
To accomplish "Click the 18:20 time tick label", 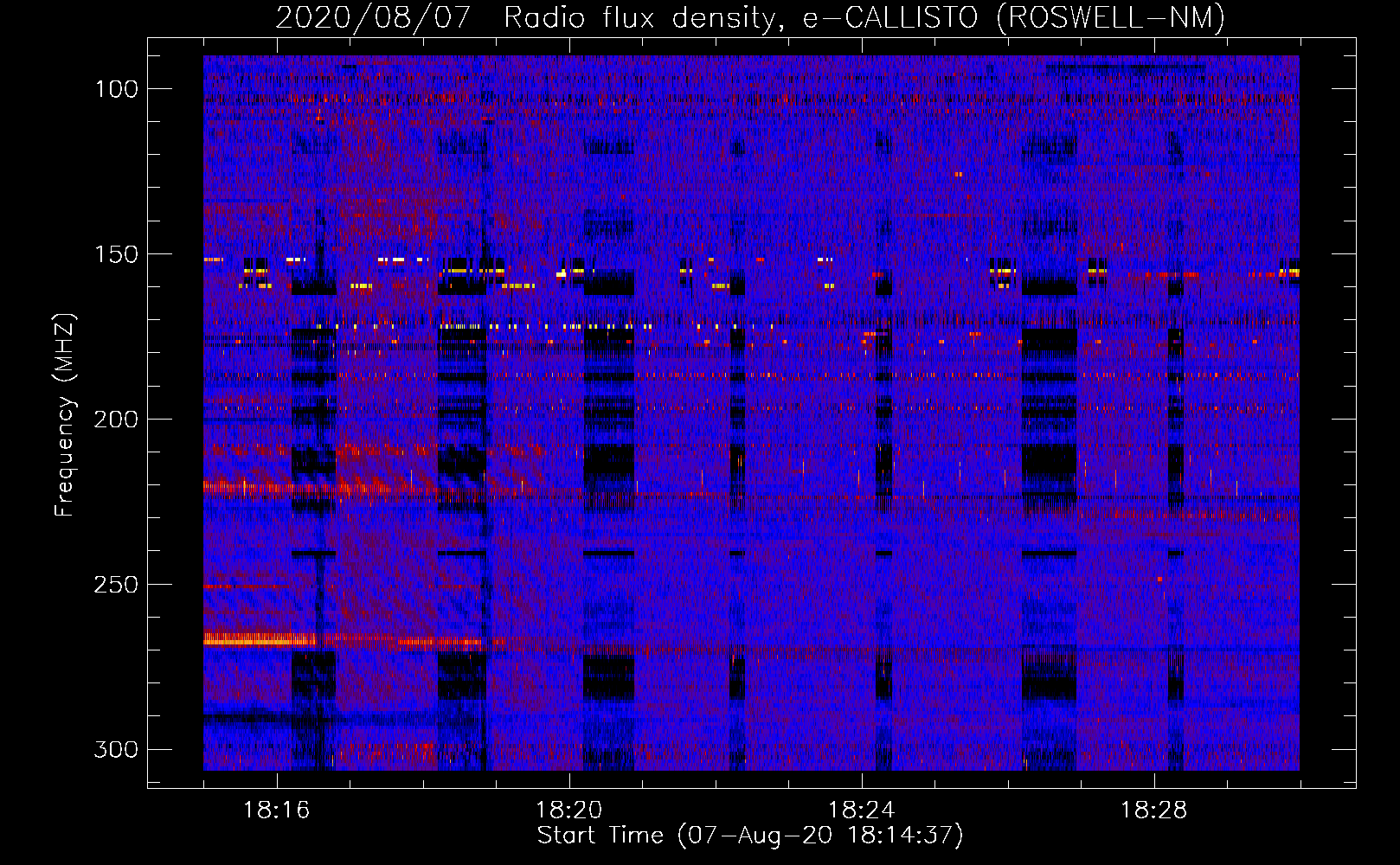I will [569, 811].
